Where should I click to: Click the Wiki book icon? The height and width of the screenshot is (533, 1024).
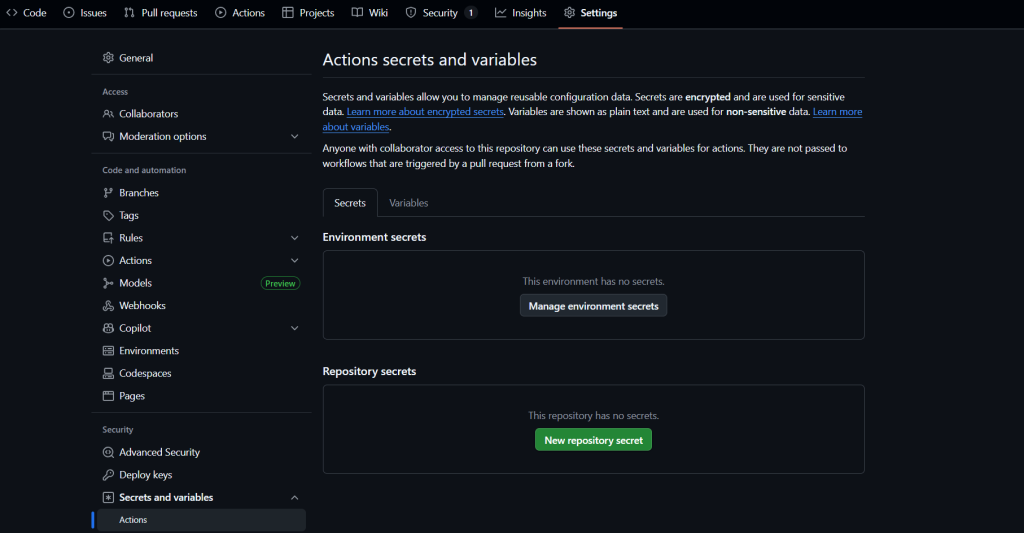tap(357, 12)
